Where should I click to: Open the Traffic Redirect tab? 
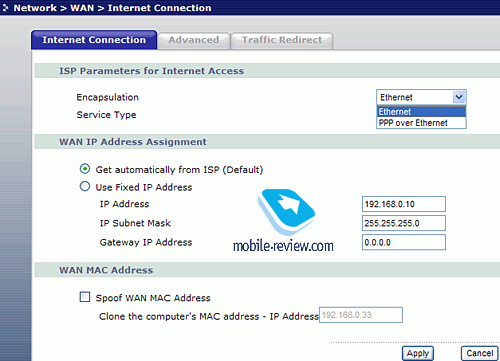[282, 40]
